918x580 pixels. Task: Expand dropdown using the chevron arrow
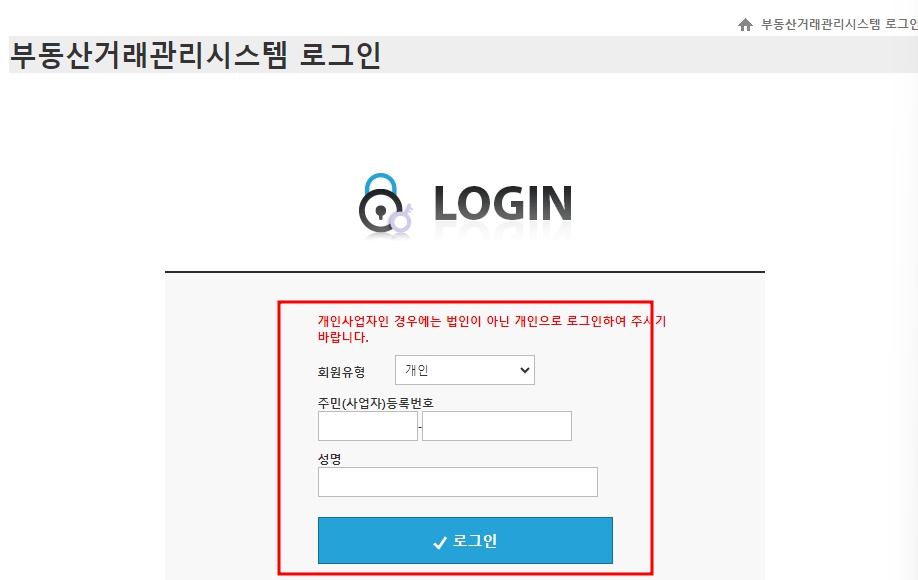[x=525, y=370]
